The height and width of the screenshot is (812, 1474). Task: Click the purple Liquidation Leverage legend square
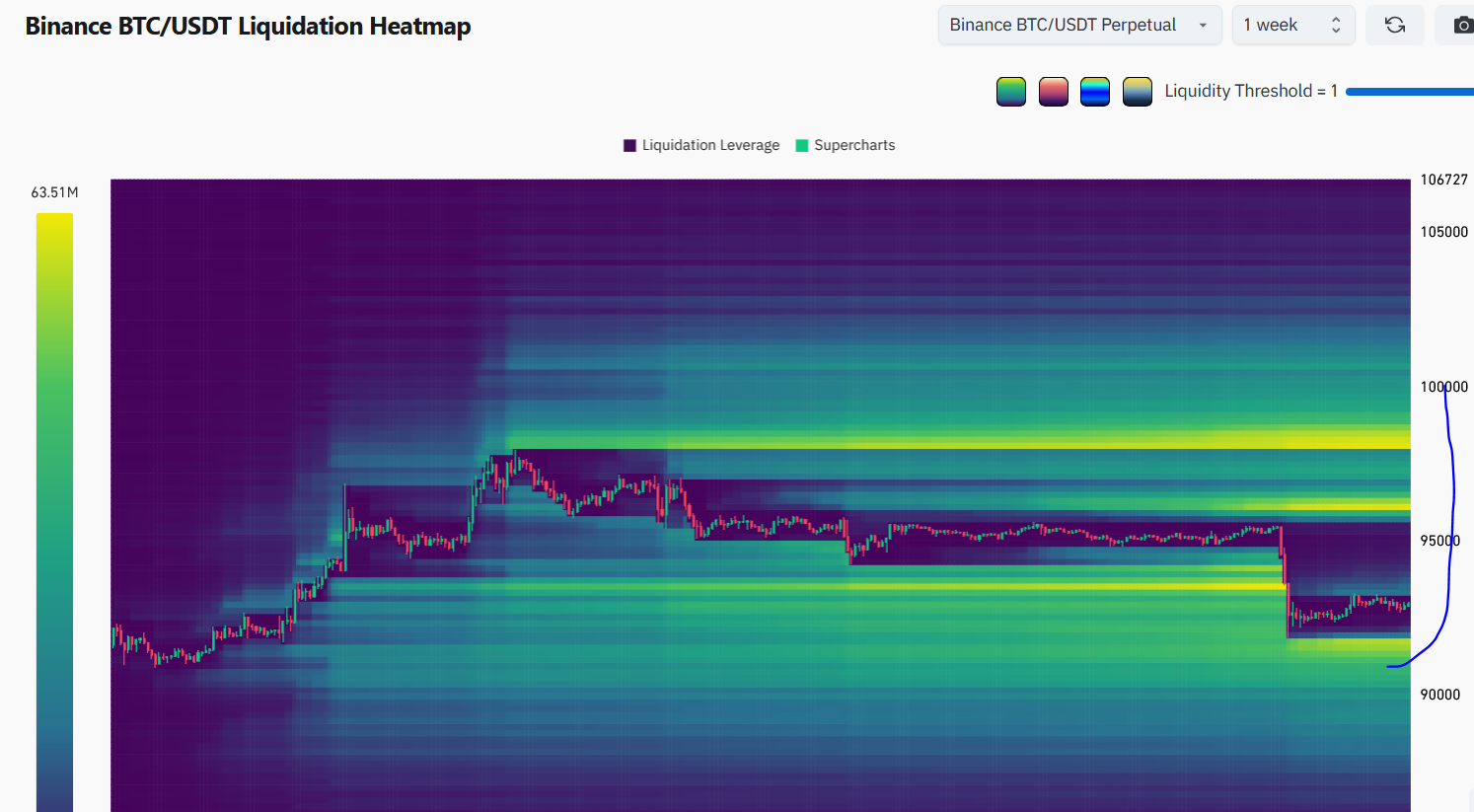629,145
